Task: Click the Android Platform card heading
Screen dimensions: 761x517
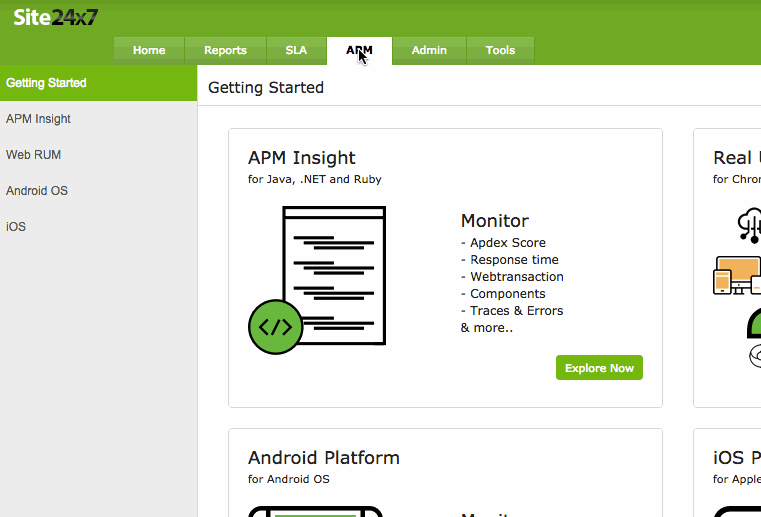Action: click(323, 458)
